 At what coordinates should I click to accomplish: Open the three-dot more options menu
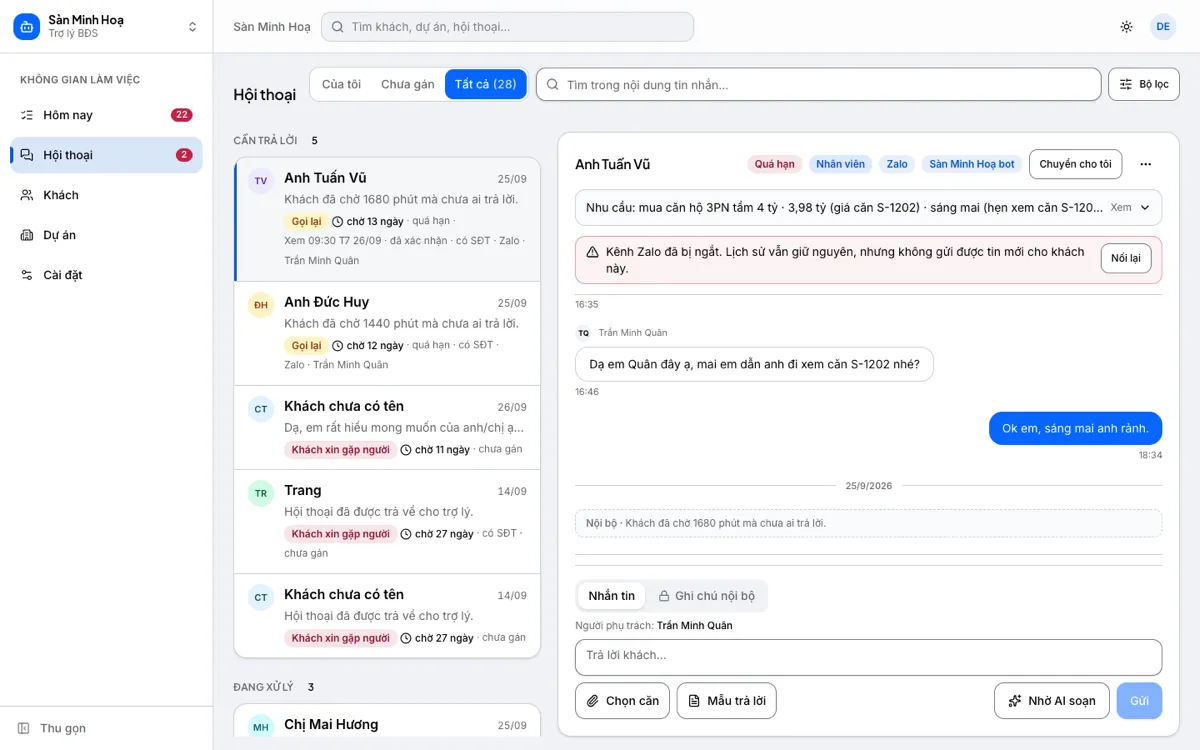pyautogui.click(x=1146, y=164)
